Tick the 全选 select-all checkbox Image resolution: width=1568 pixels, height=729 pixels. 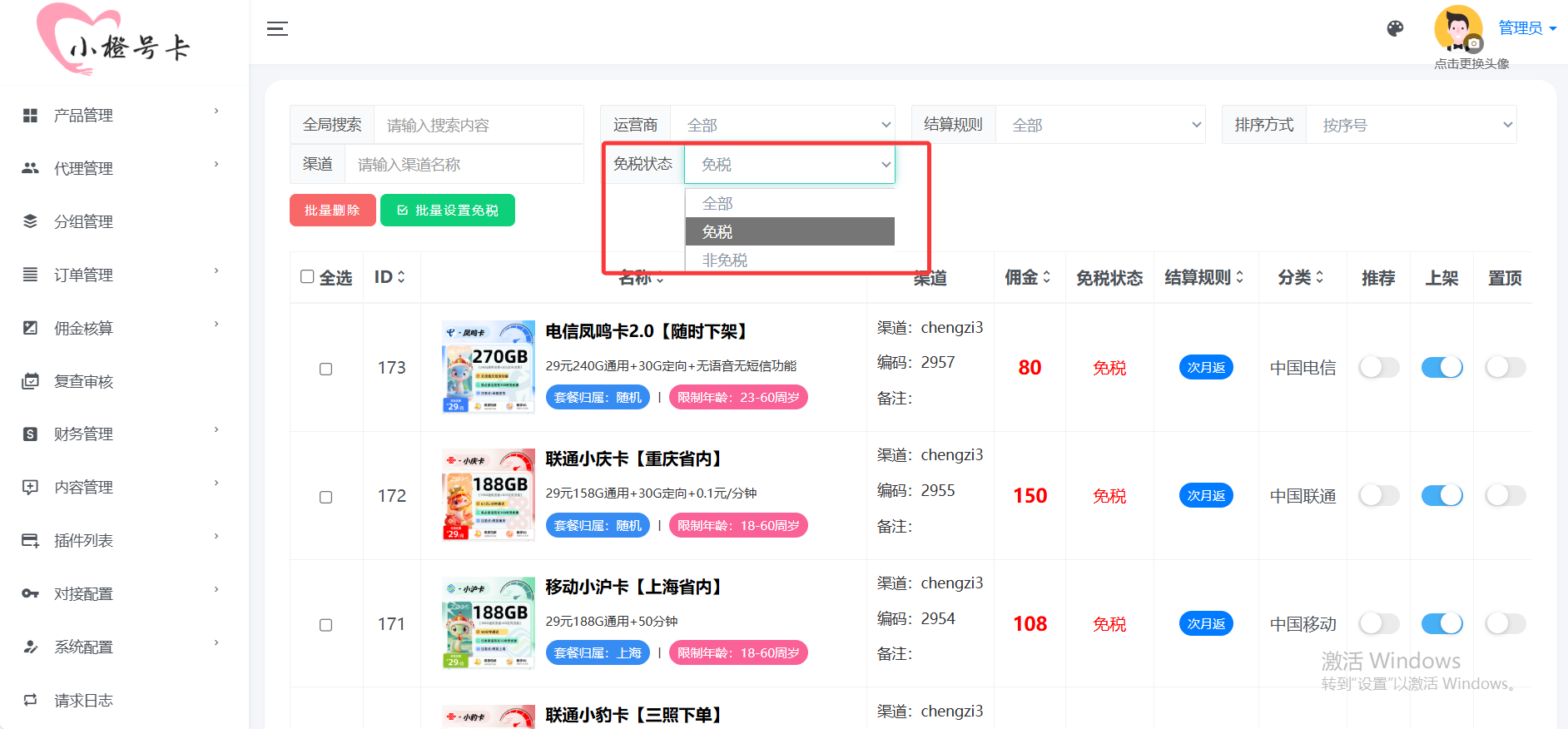pos(307,276)
